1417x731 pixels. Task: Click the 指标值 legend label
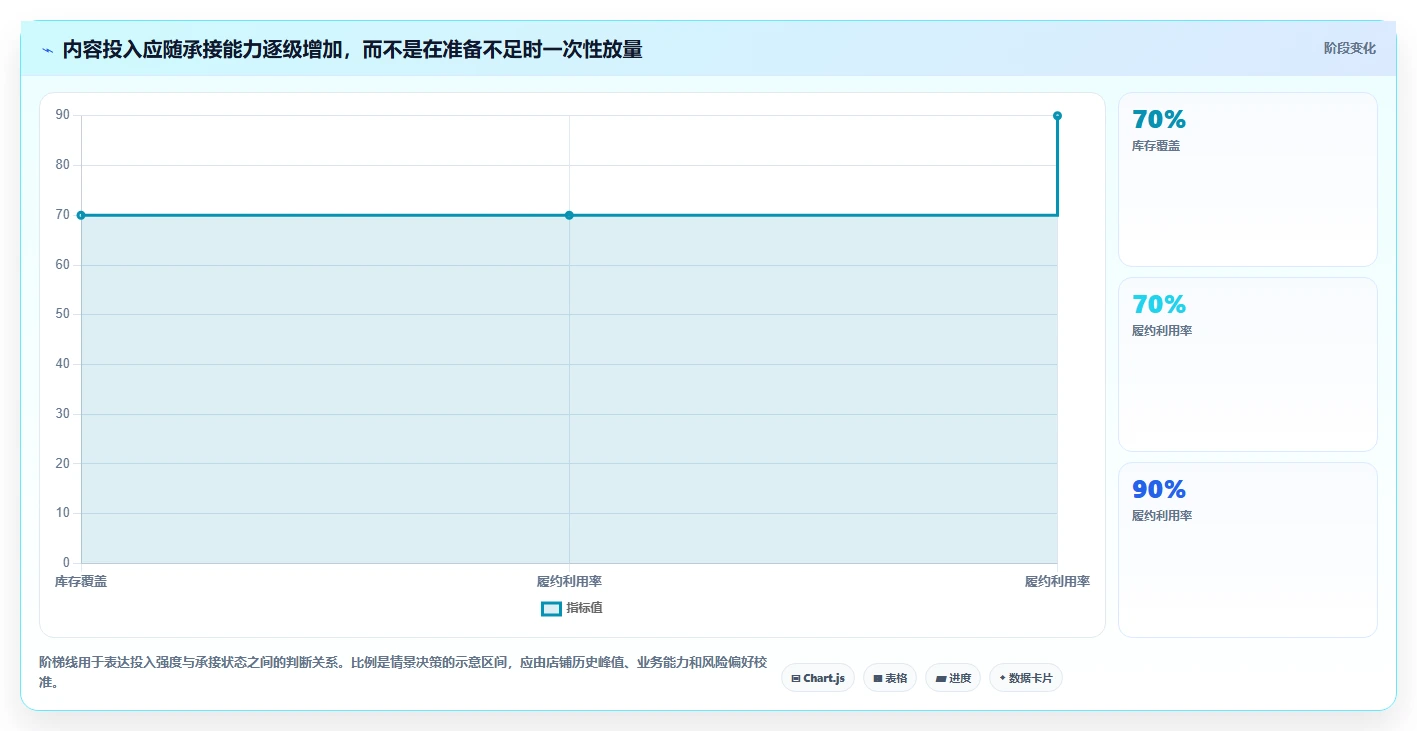584,608
